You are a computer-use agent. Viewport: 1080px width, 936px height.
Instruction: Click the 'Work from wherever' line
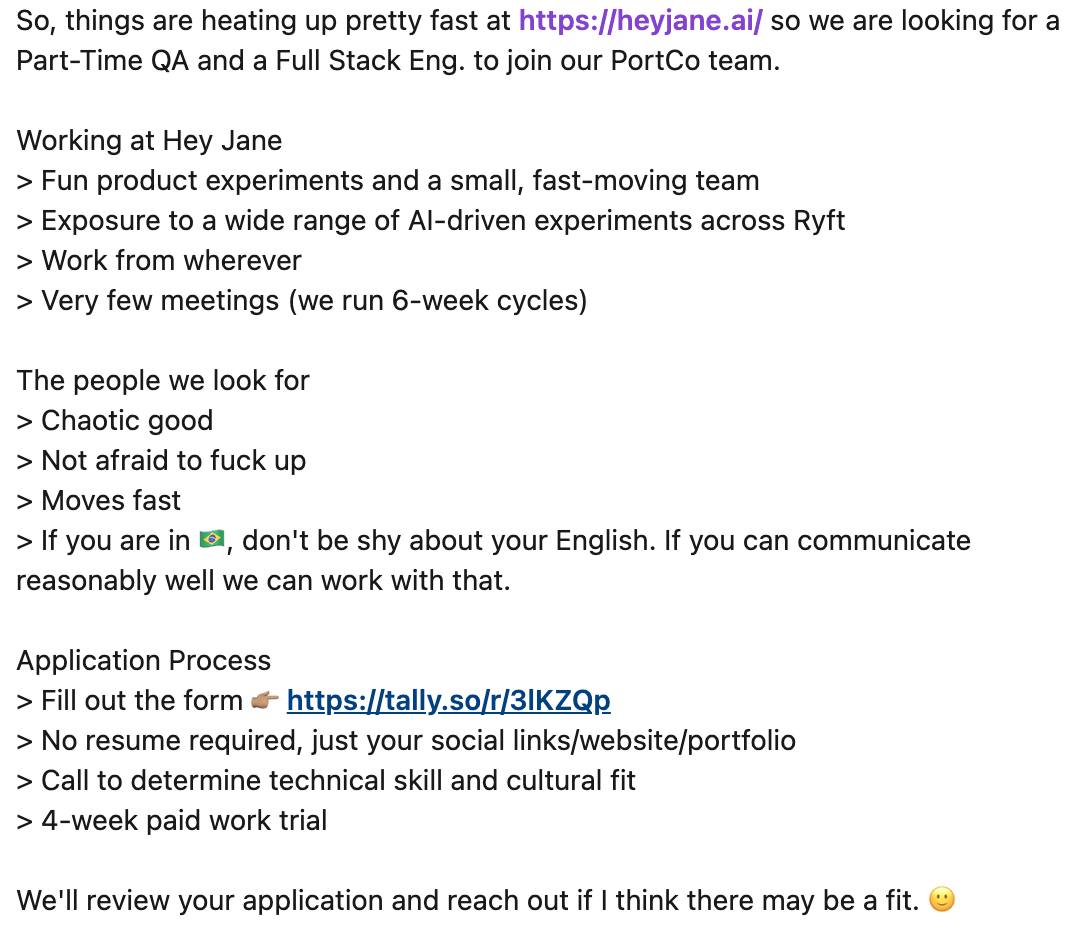click(159, 261)
